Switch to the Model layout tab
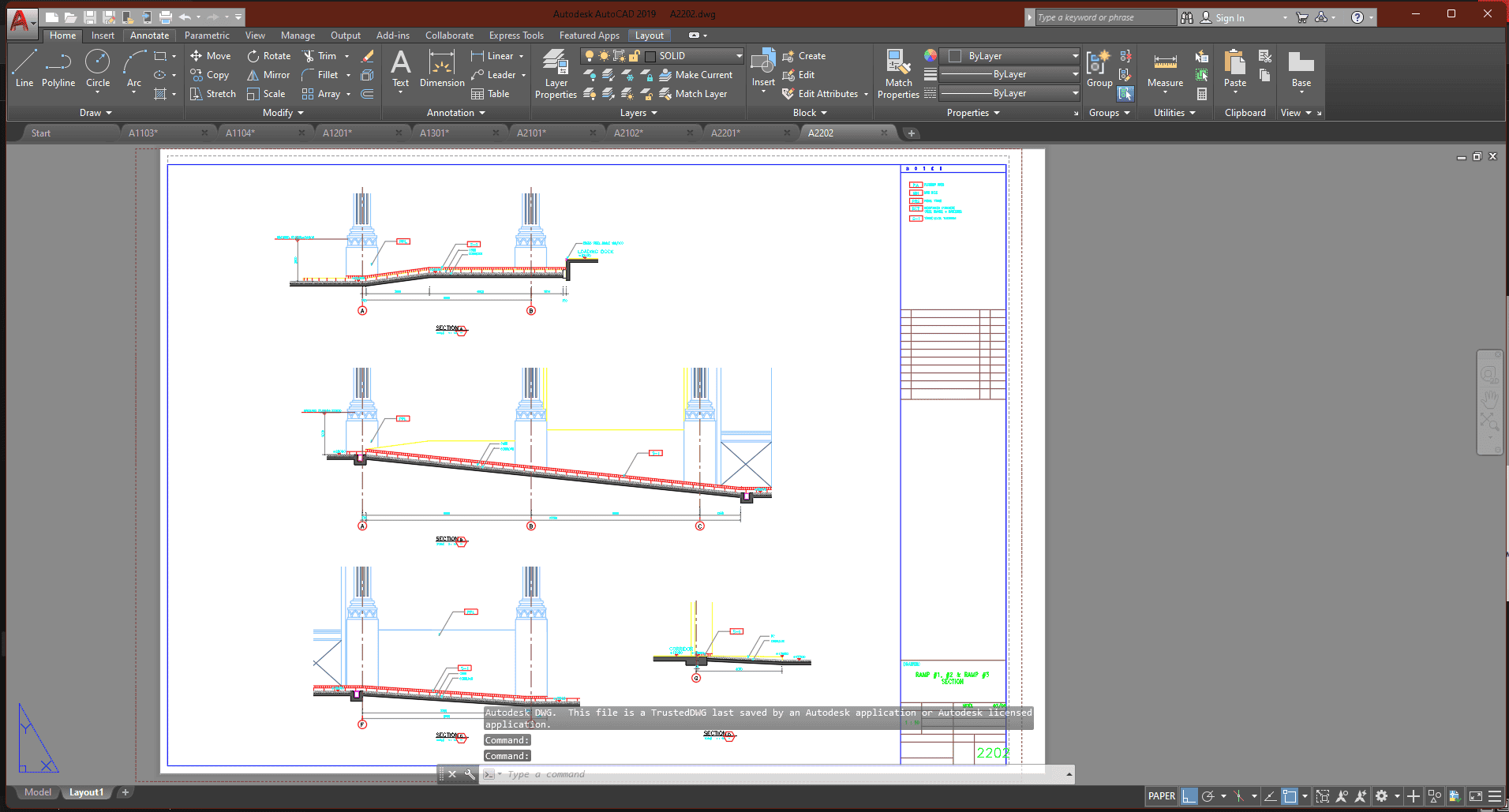This screenshot has height=812, width=1509. pos(37,792)
